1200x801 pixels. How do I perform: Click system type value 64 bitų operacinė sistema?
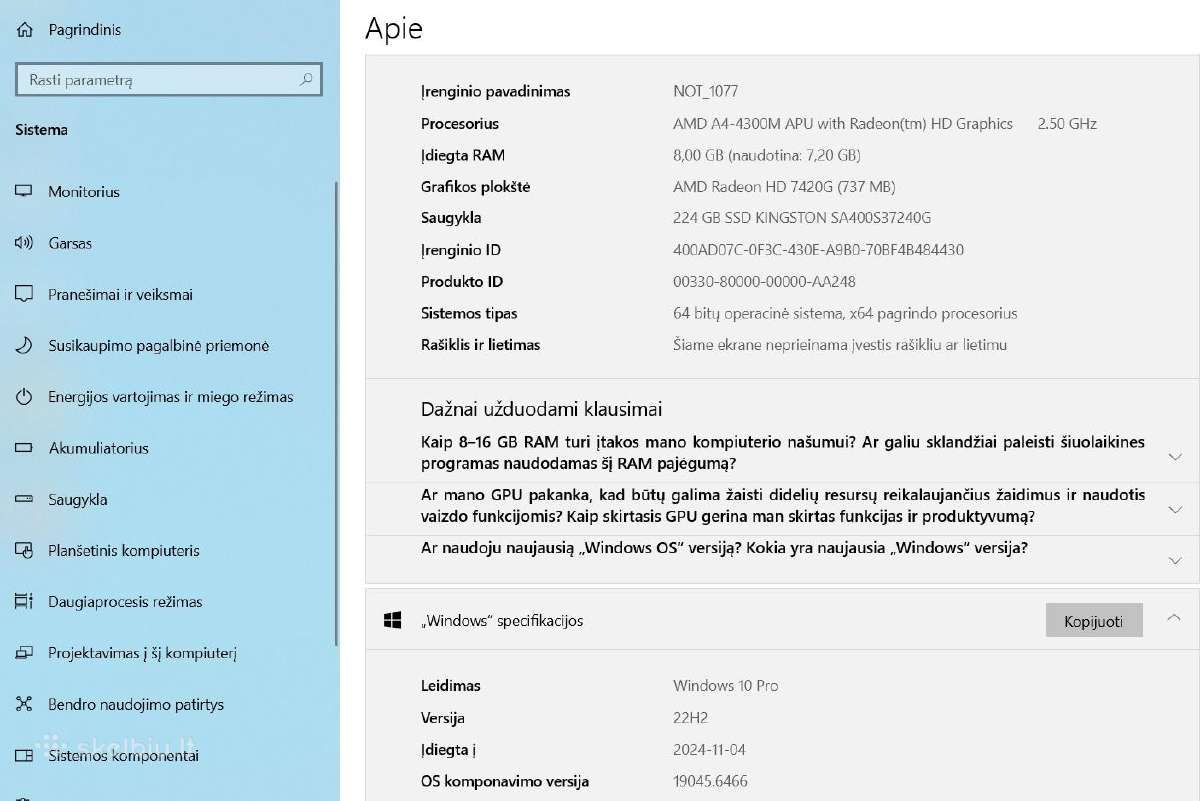845,314
